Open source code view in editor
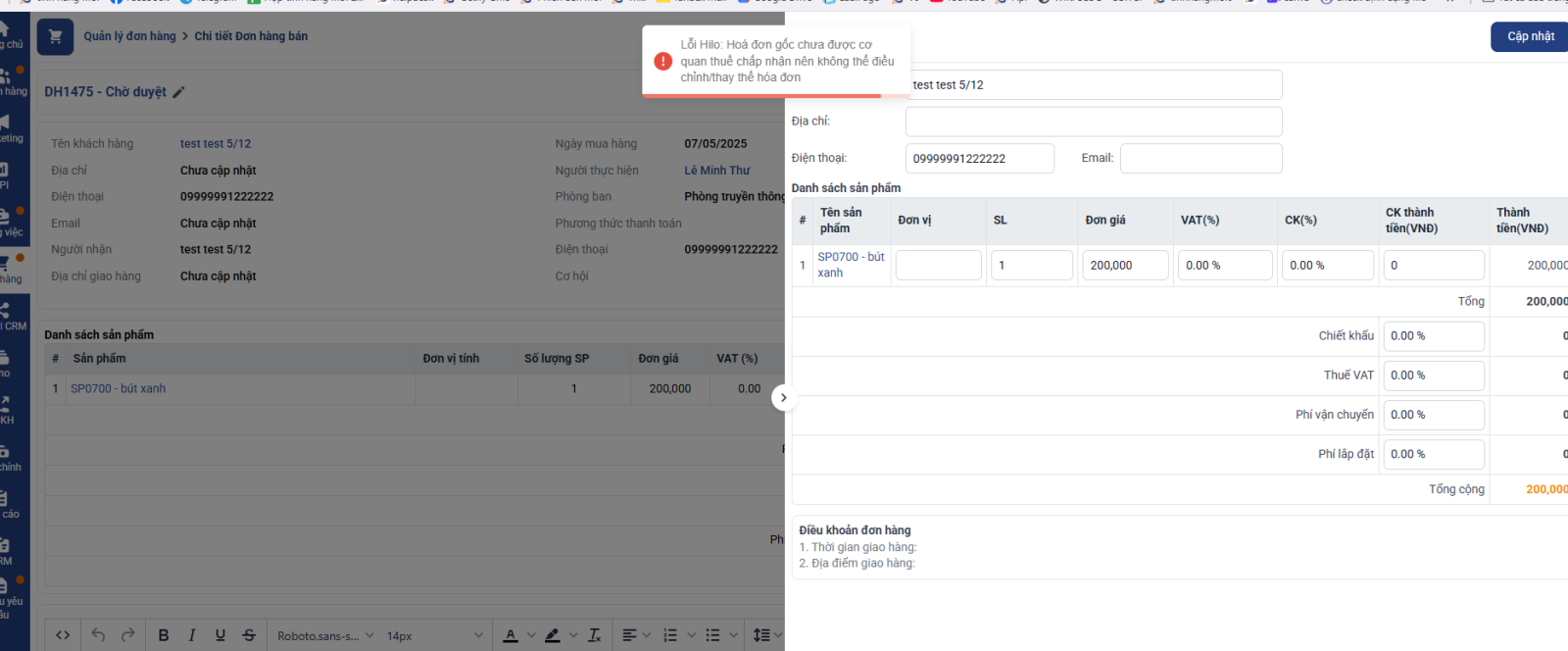 (63, 635)
